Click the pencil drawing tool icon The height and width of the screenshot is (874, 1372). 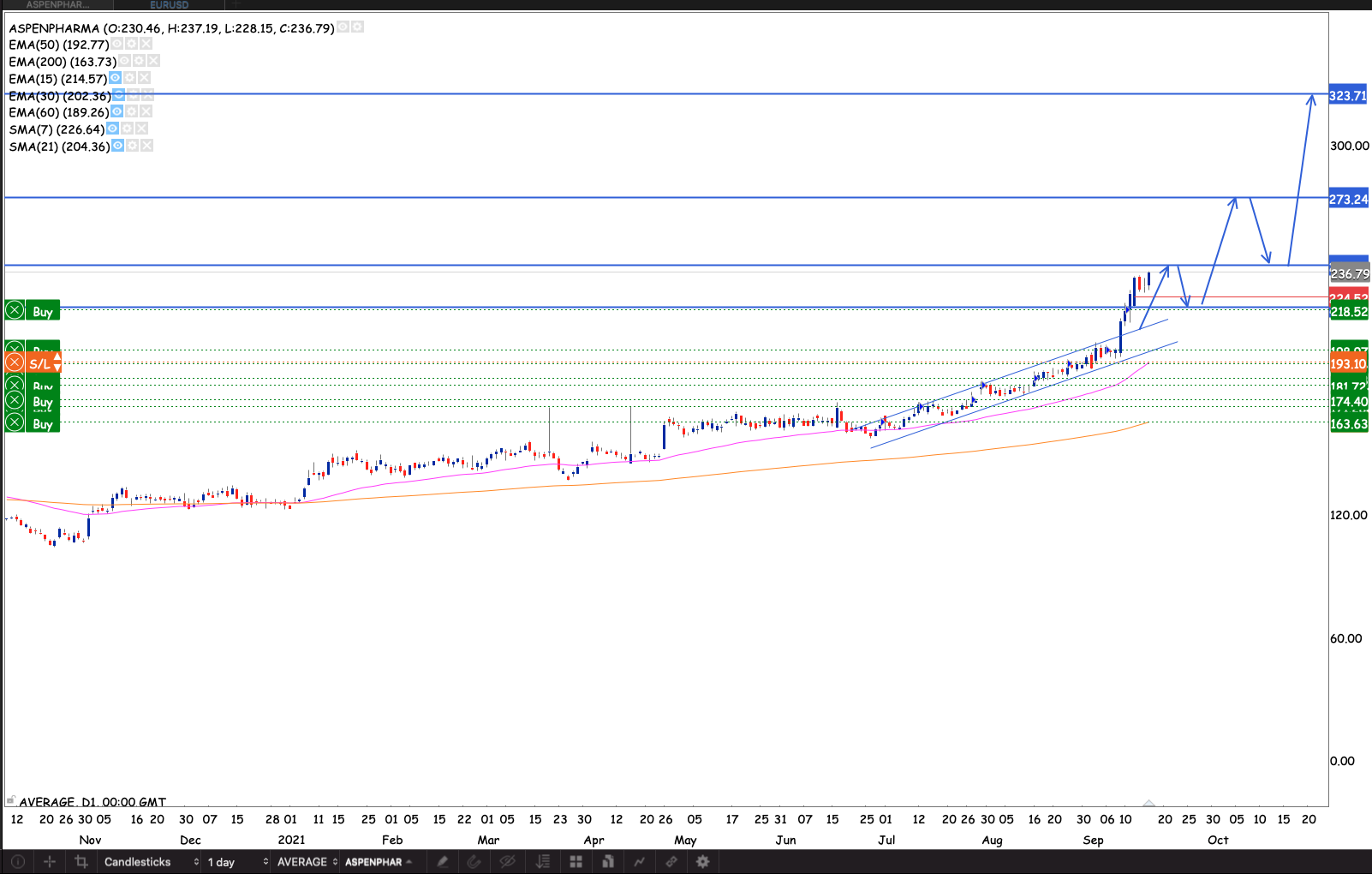[443, 862]
